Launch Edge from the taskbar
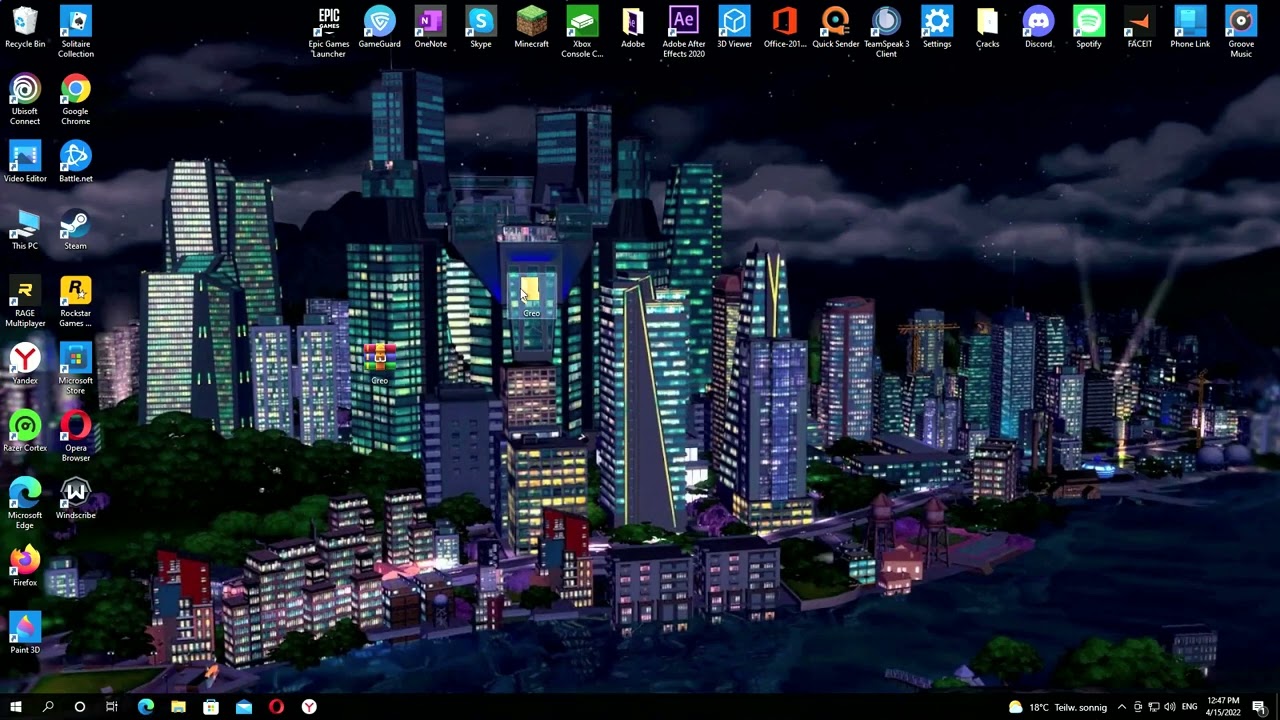The width and height of the screenshot is (1280, 720). [146, 707]
